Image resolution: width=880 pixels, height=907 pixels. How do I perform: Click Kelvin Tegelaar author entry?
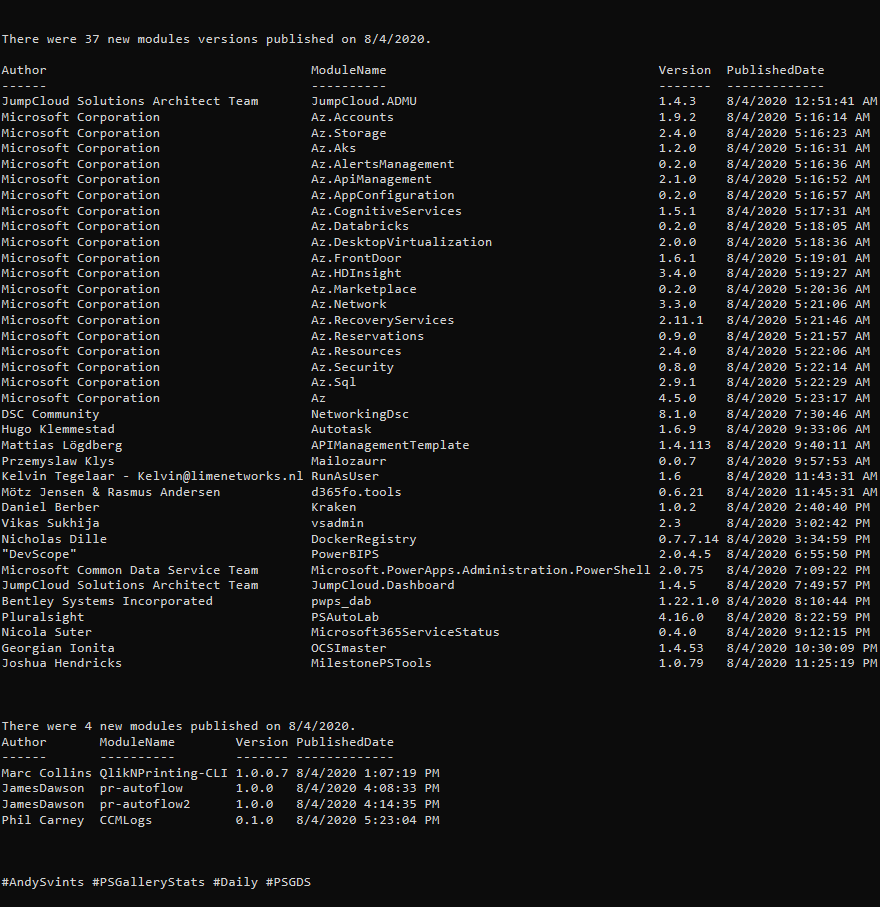pos(152,476)
